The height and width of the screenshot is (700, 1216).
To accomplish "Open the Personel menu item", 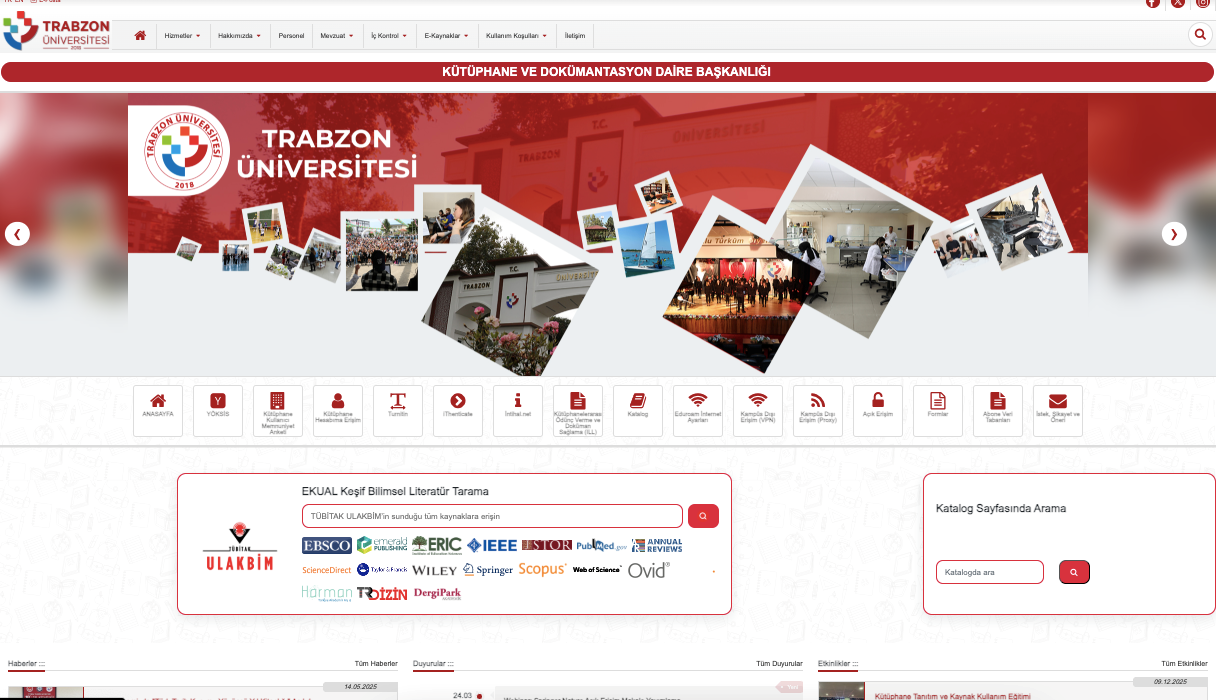I will pos(291,35).
